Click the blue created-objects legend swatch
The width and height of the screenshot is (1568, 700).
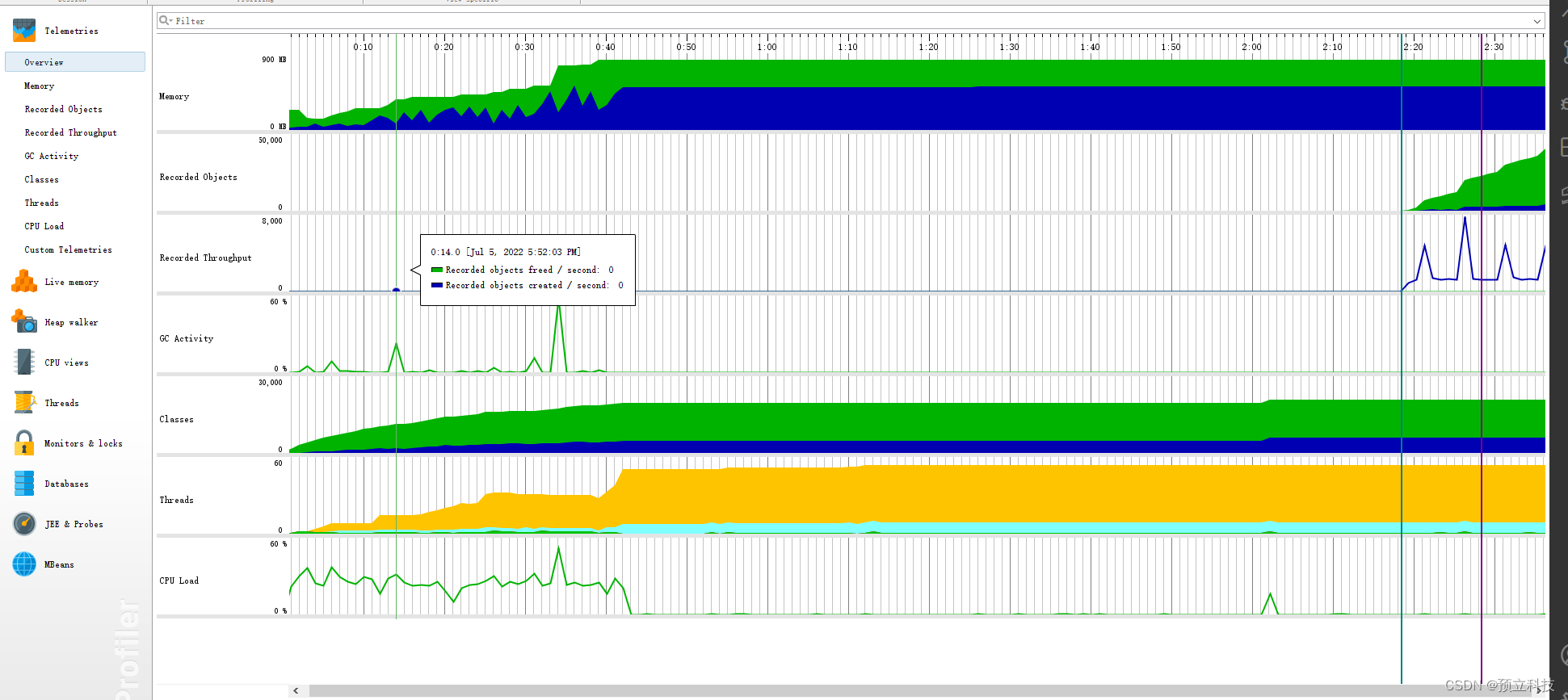(437, 285)
